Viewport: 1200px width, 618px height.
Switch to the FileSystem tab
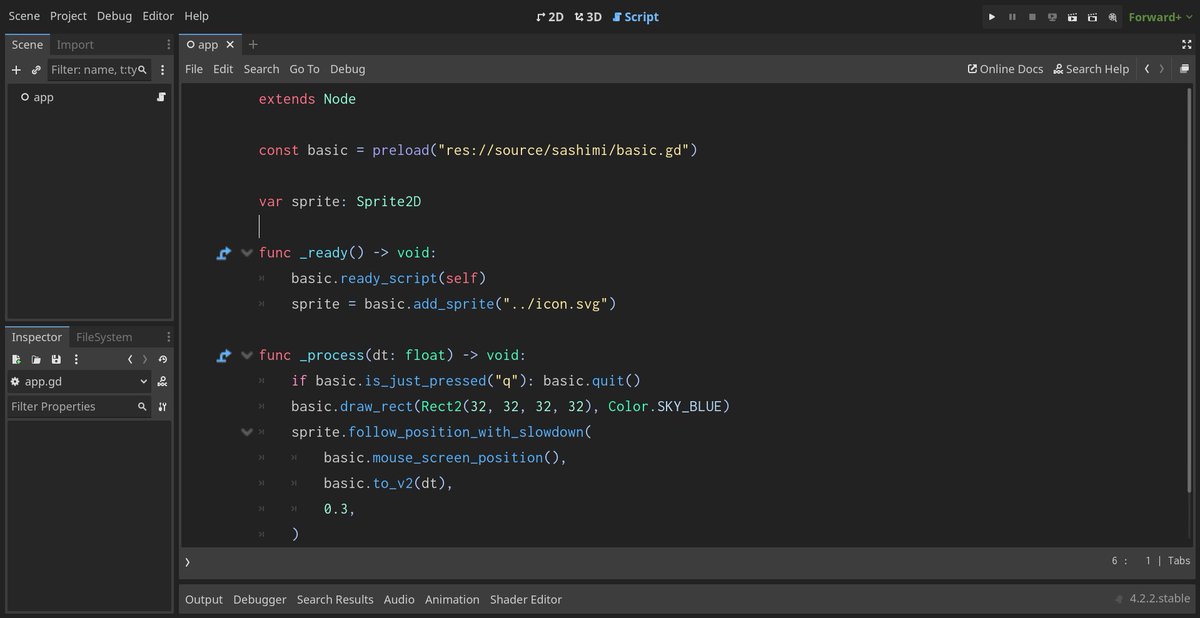click(103, 336)
